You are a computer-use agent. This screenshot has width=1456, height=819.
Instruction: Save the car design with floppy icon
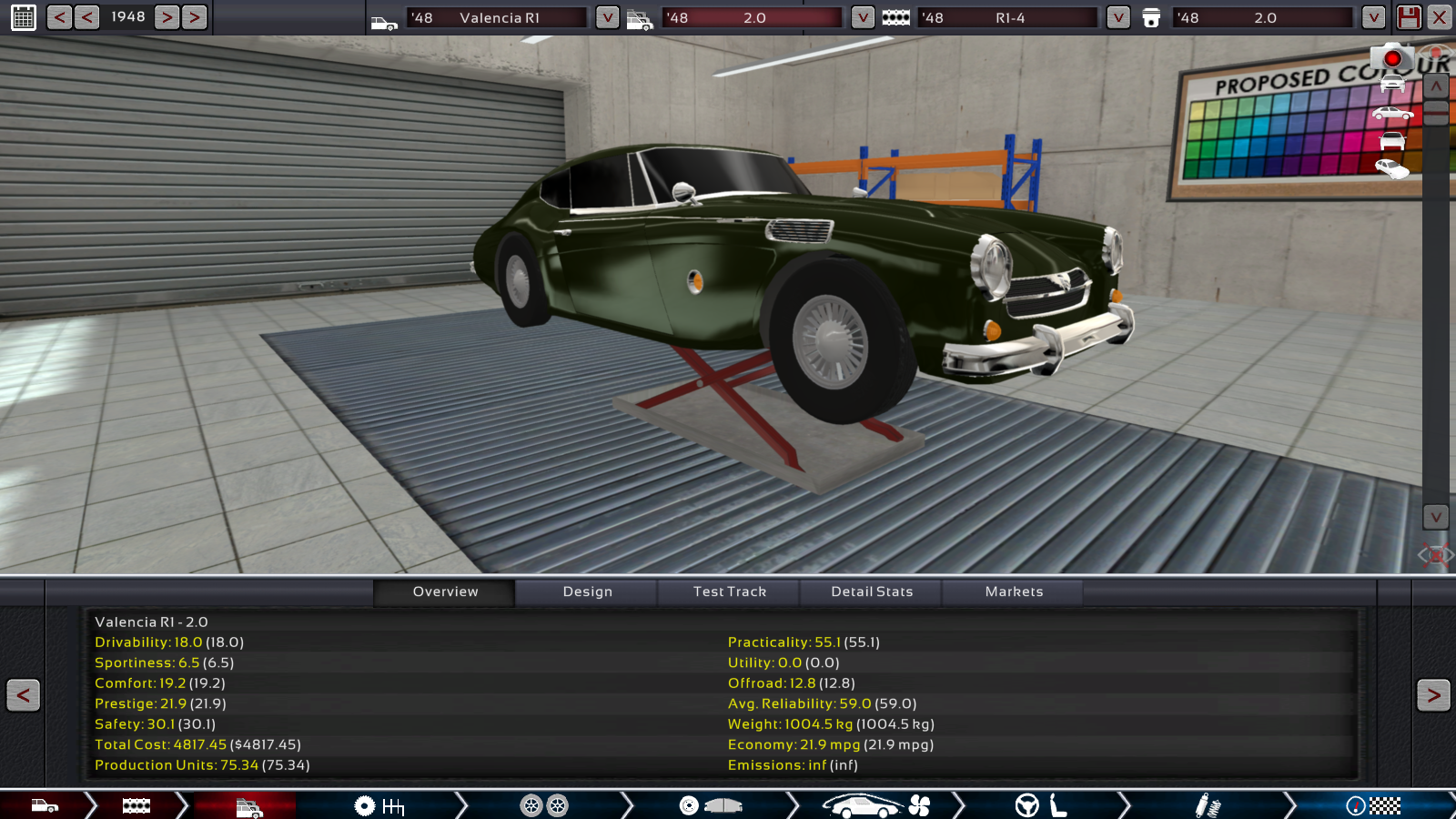click(1409, 17)
